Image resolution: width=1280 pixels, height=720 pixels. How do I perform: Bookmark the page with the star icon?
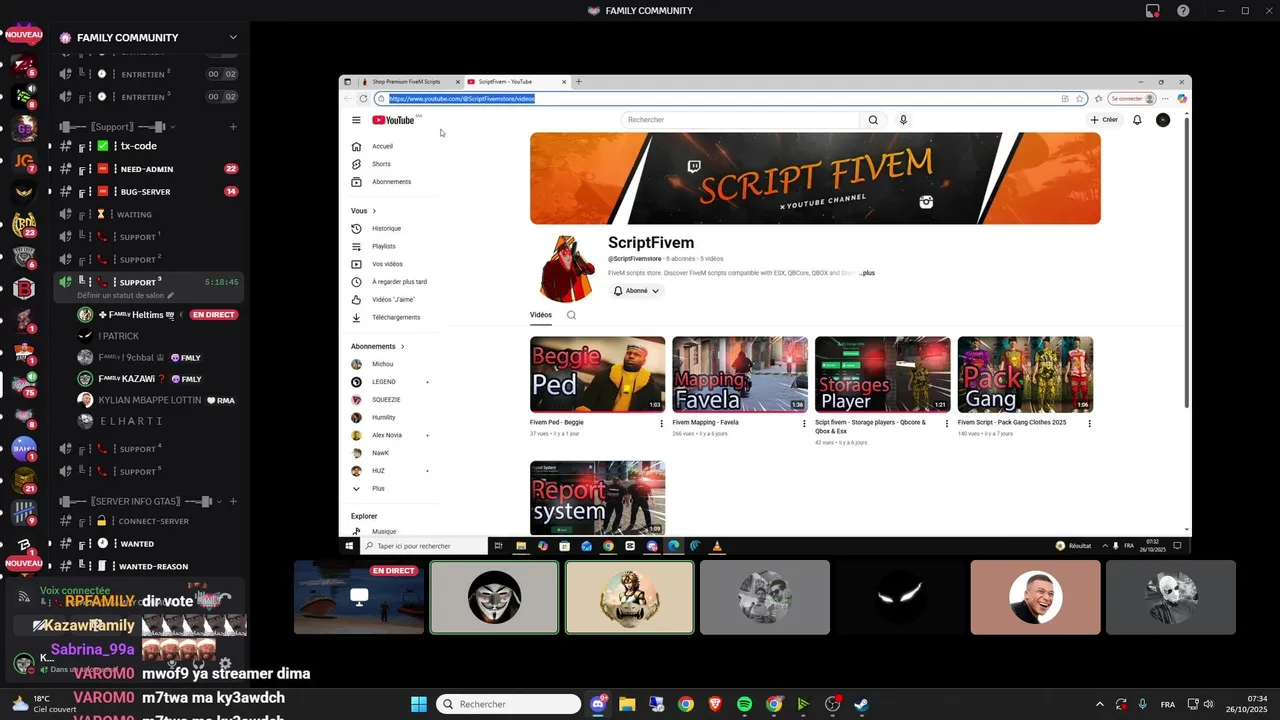pos(1080,99)
